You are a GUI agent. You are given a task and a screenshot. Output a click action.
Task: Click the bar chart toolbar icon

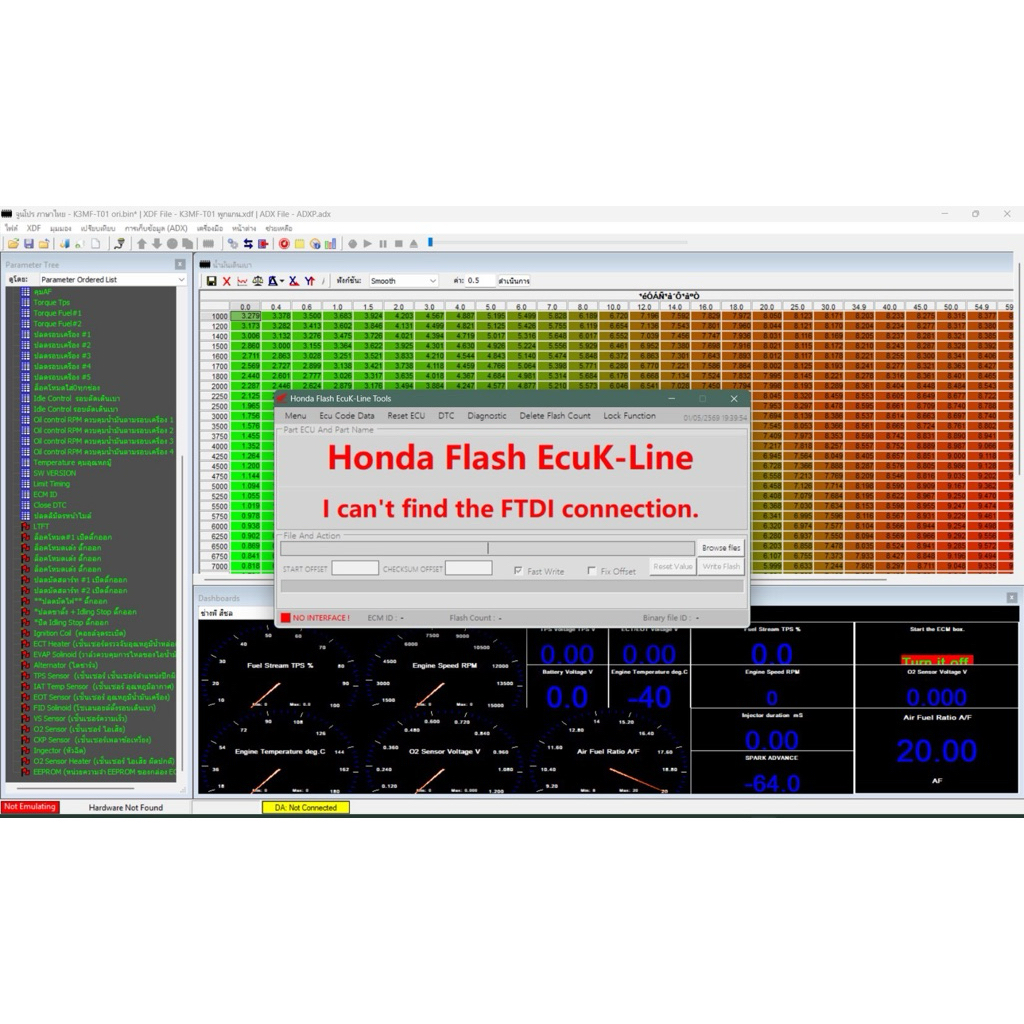tap(330, 244)
